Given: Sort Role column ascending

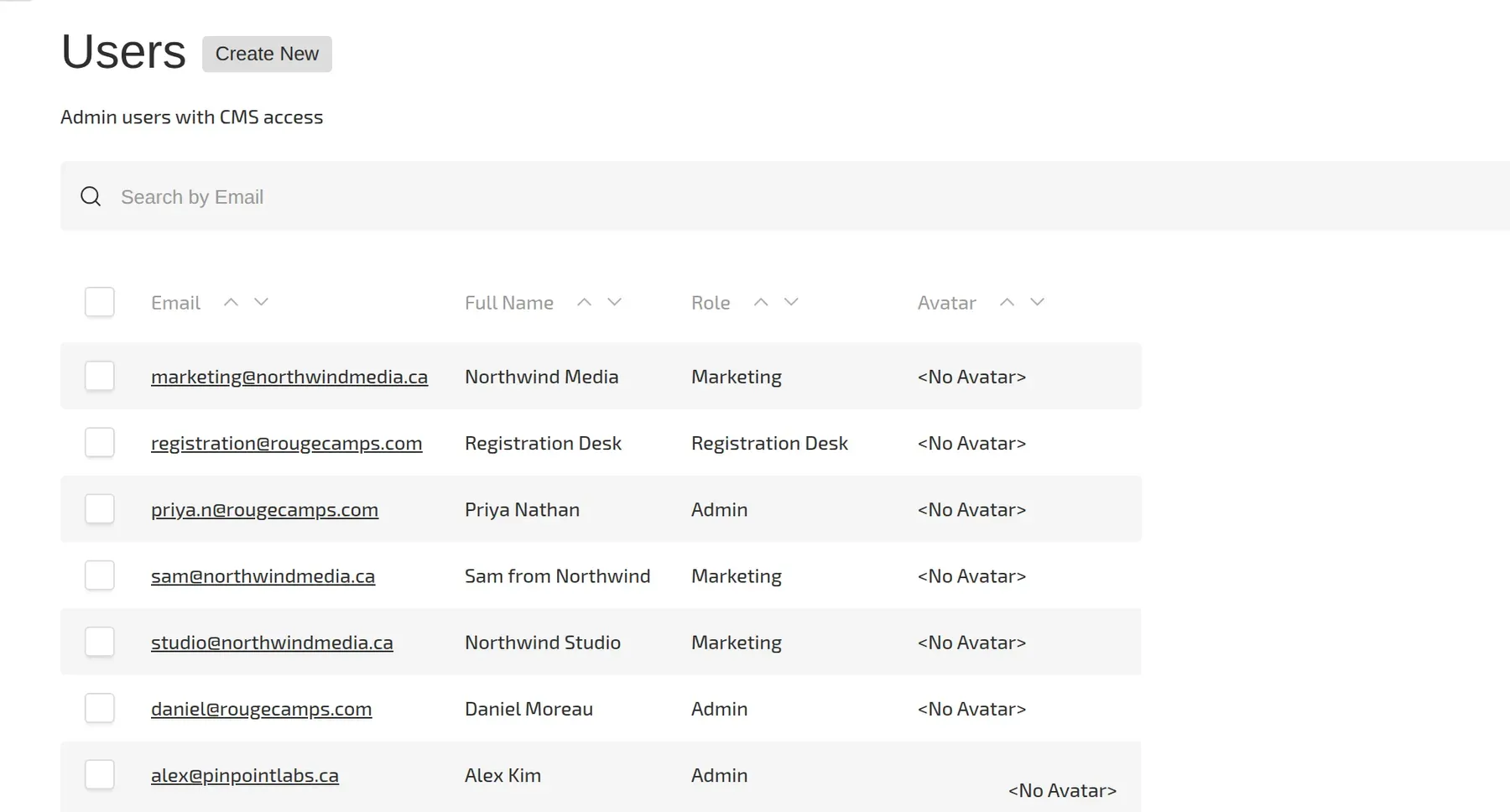Looking at the screenshot, I should click(761, 302).
